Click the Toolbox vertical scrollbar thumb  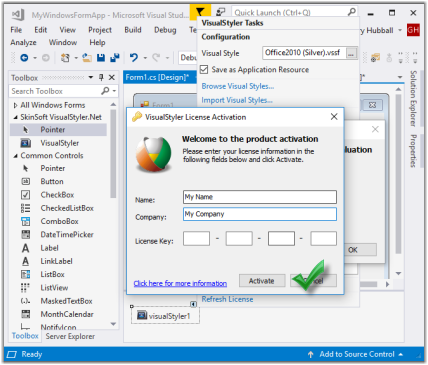pos(113,154)
